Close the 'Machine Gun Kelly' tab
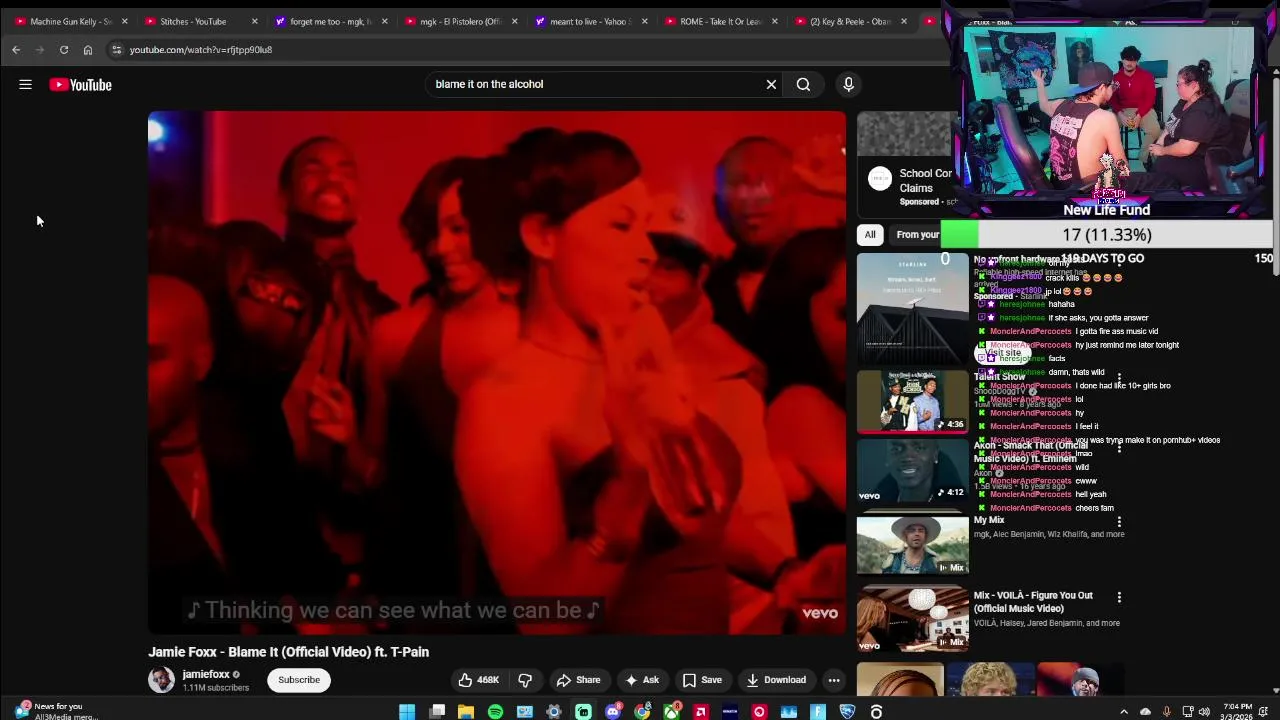 tap(124, 21)
